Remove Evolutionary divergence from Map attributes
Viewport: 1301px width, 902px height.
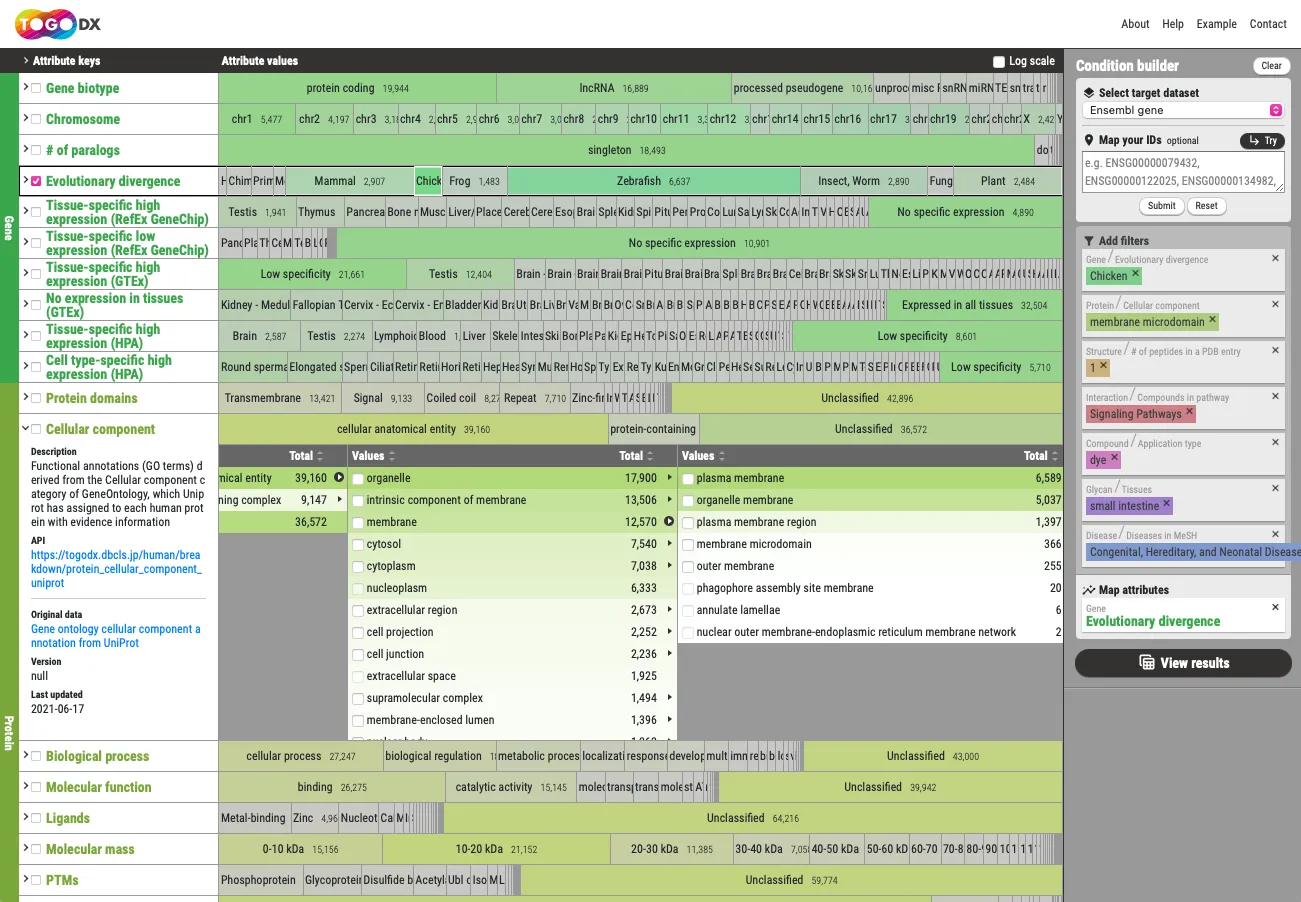tap(1275, 607)
